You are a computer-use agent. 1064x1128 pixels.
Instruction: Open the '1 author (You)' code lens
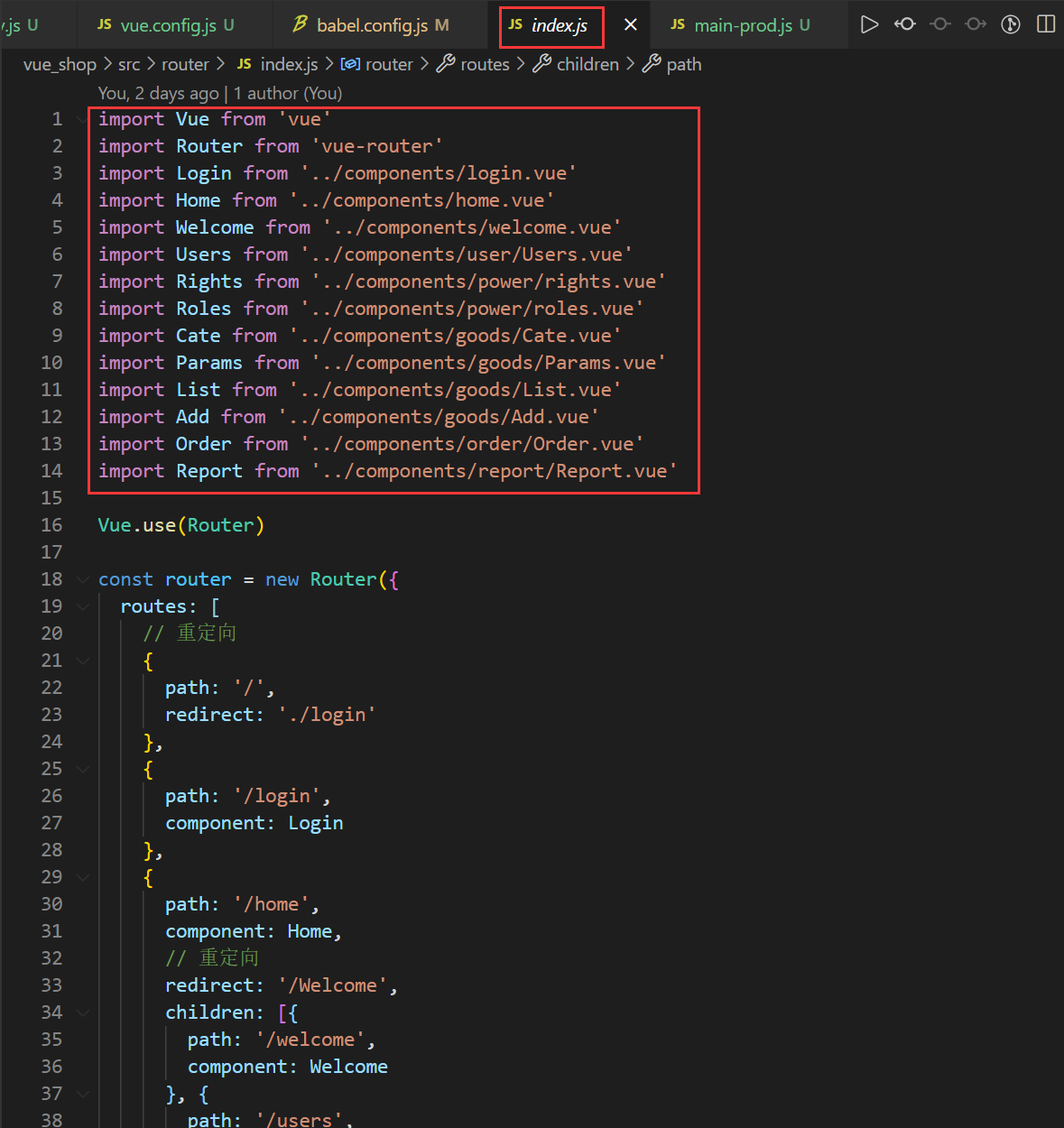[288, 93]
